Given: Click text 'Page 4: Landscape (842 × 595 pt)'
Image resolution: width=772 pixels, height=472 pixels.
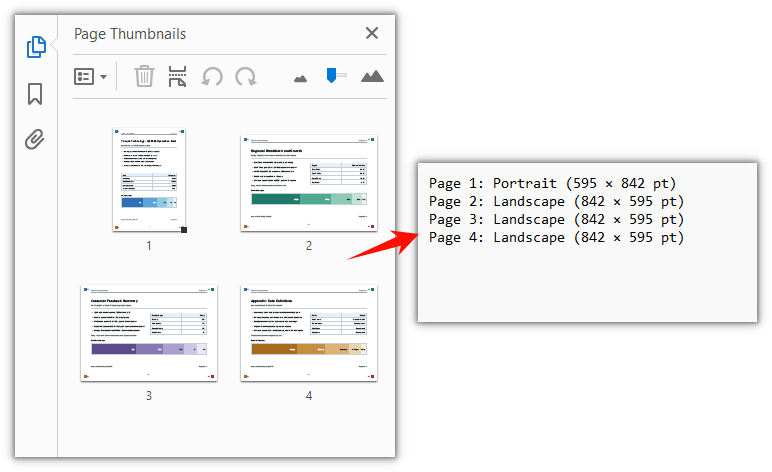Looking at the screenshot, I should 556,238.
